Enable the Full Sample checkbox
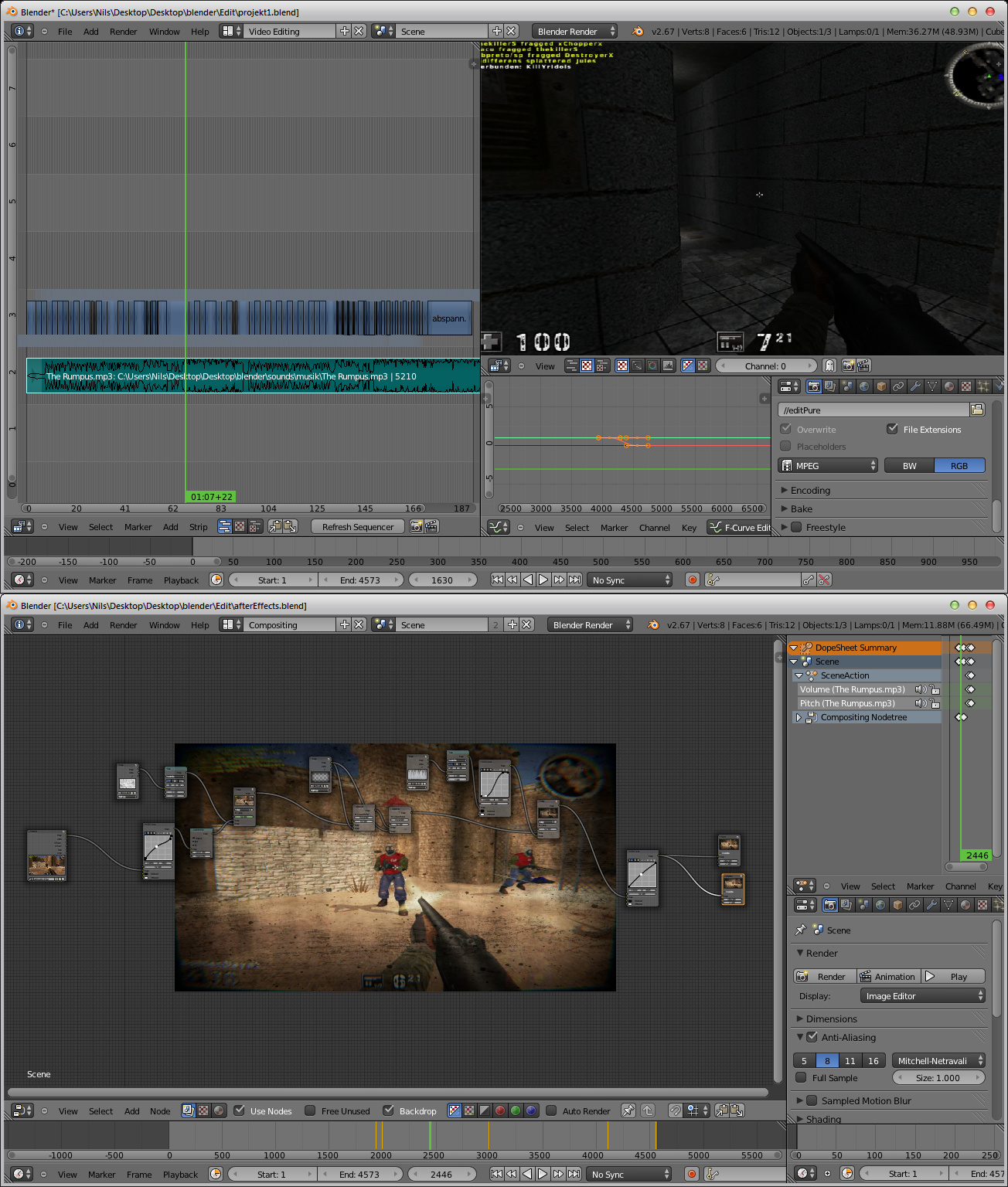 pyautogui.click(x=801, y=1077)
